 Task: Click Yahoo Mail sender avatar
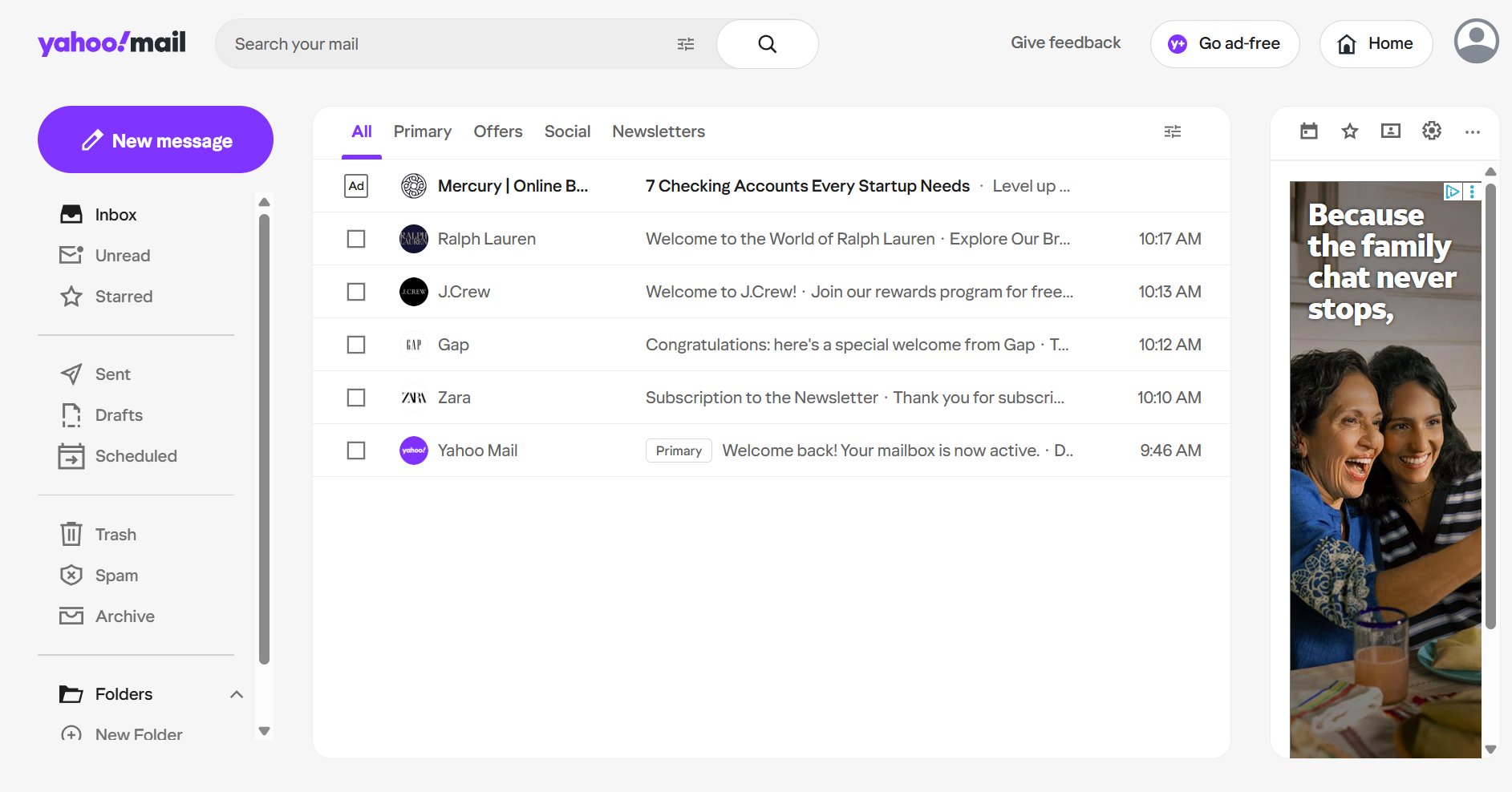pos(414,451)
